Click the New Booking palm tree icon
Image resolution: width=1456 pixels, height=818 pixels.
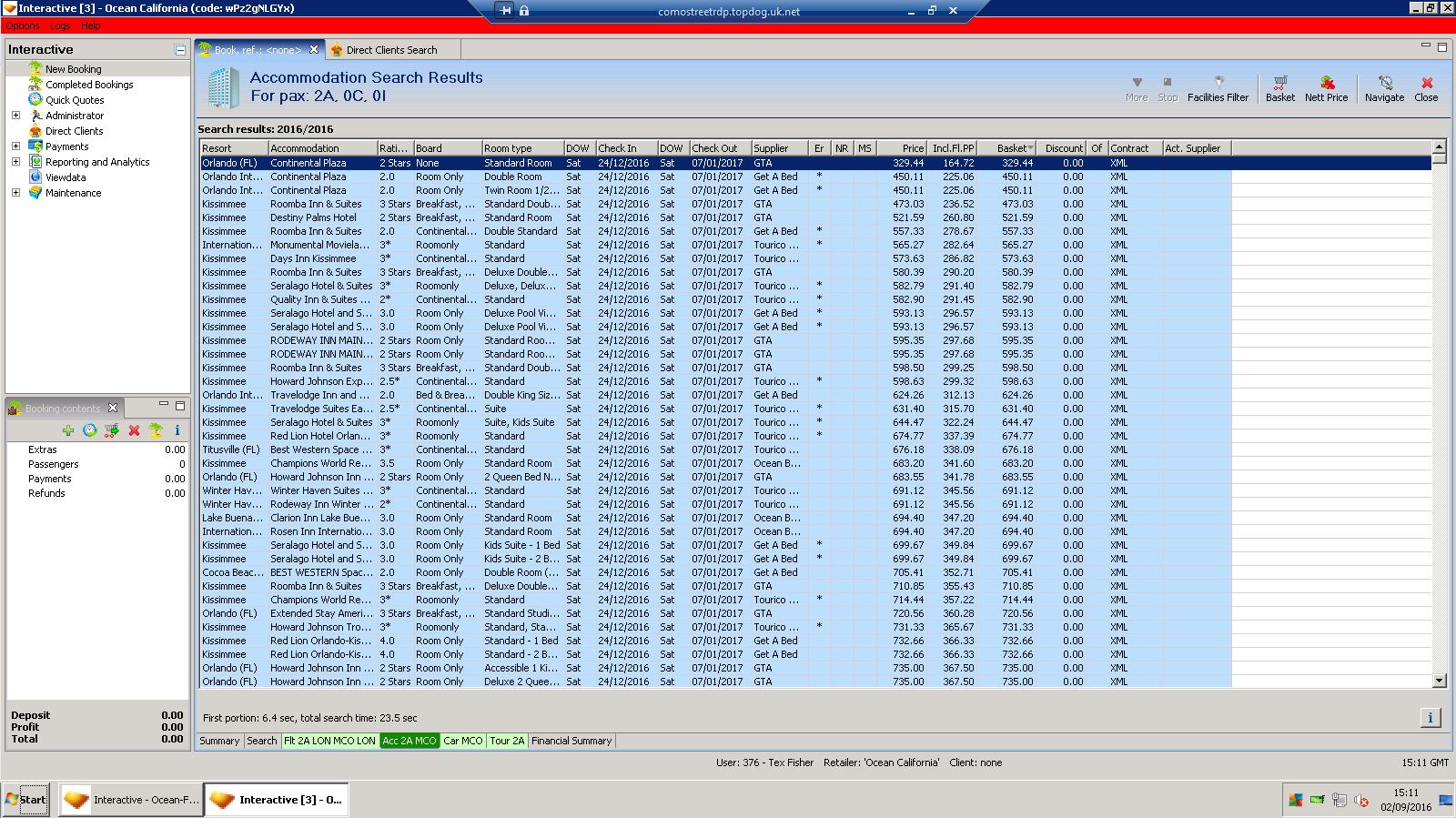tap(35, 68)
